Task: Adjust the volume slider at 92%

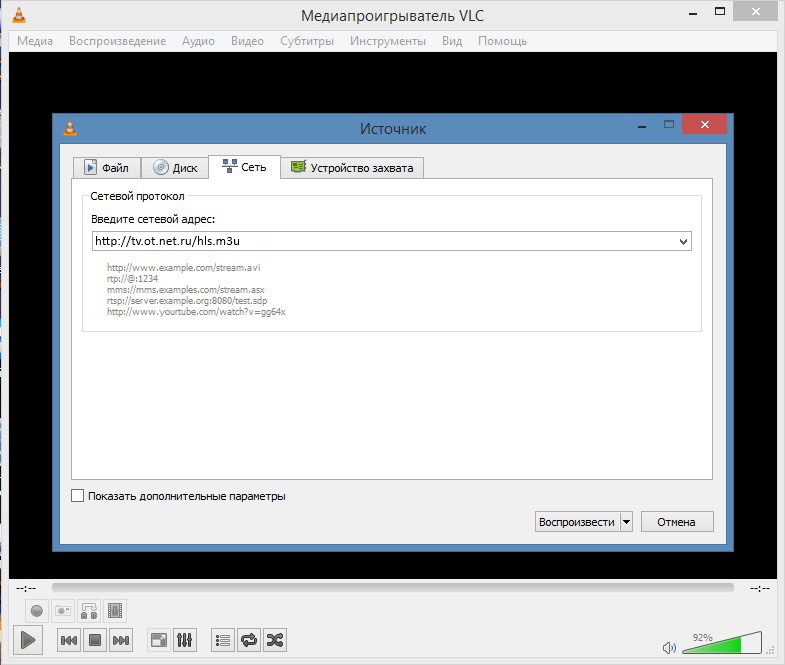Action: coord(721,643)
